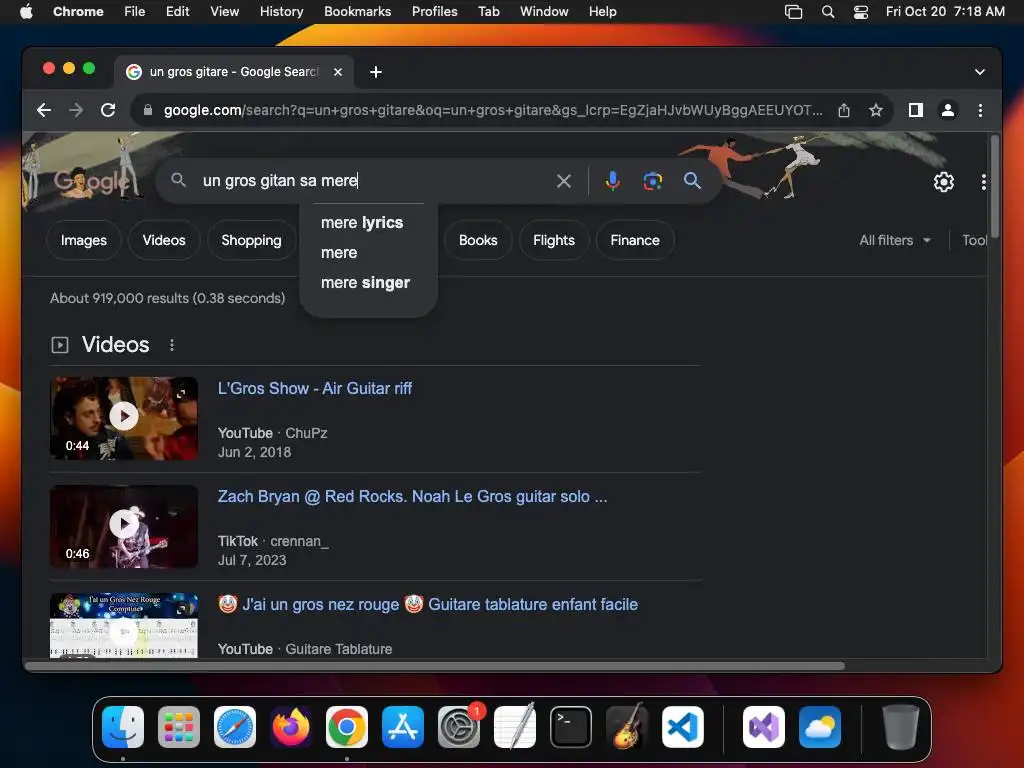Open the Bookmarks menu
The height and width of the screenshot is (768, 1024).
[x=357, y=12]
